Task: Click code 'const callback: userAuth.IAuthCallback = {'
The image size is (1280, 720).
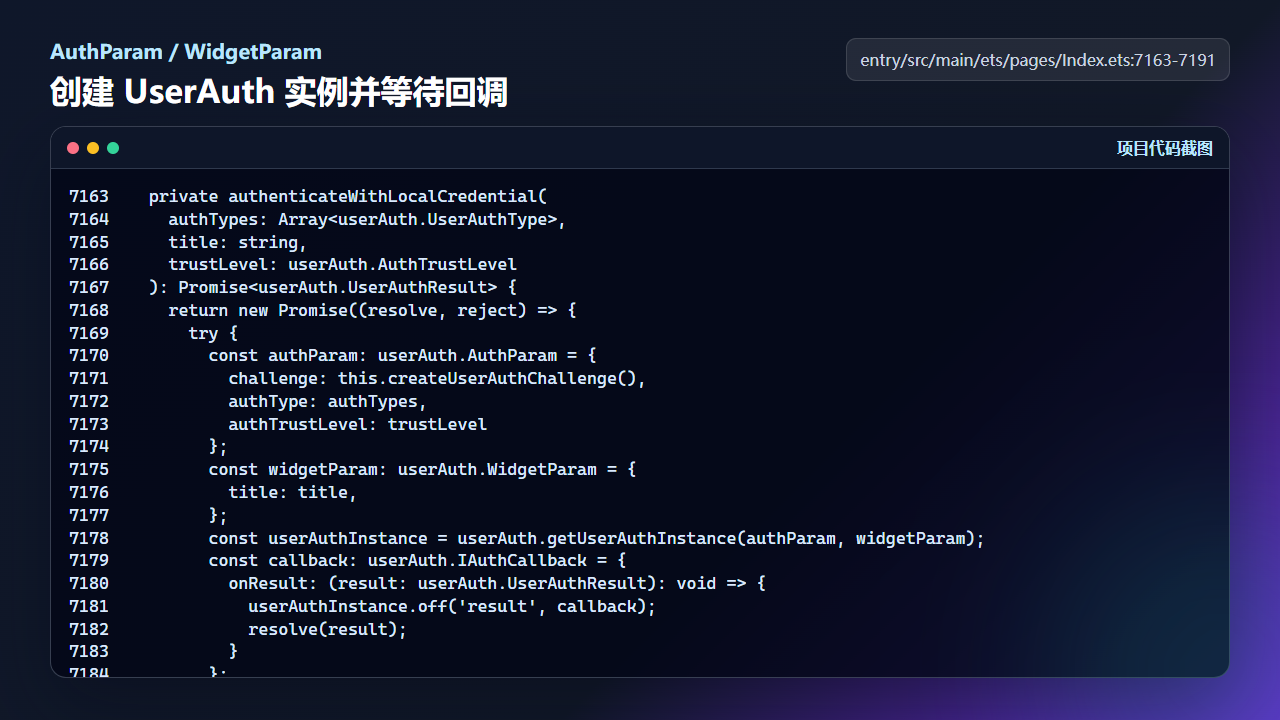Action: (418, 560)
